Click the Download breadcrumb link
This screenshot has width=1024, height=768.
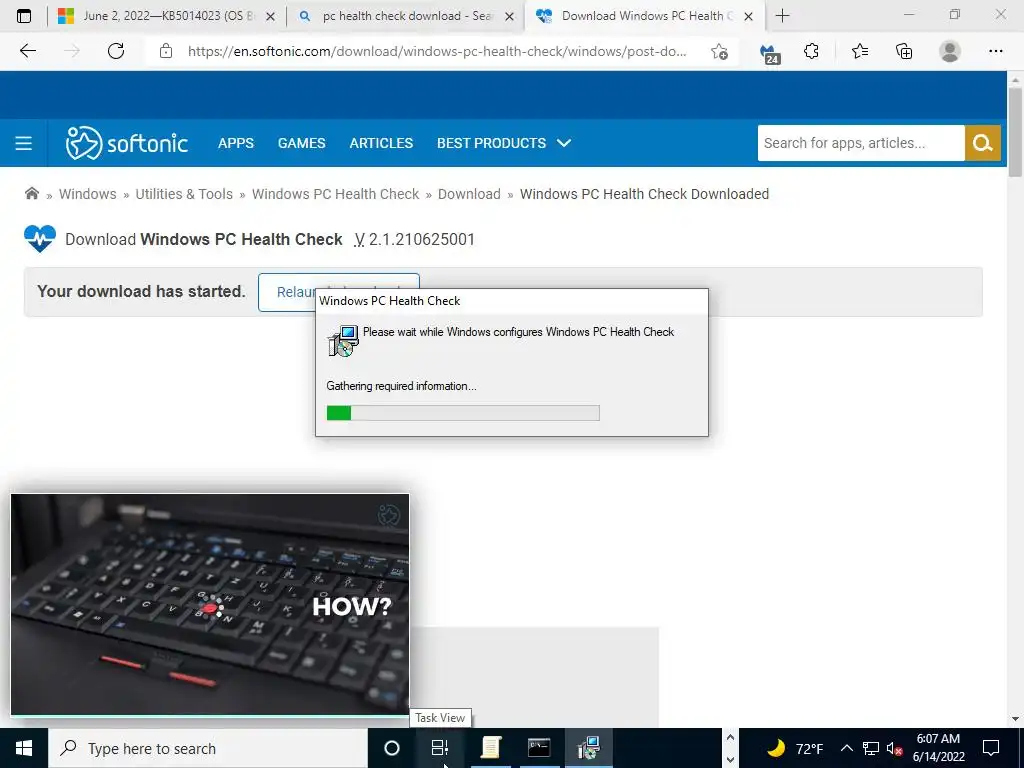pyautogui.click(x=469, y=194)
